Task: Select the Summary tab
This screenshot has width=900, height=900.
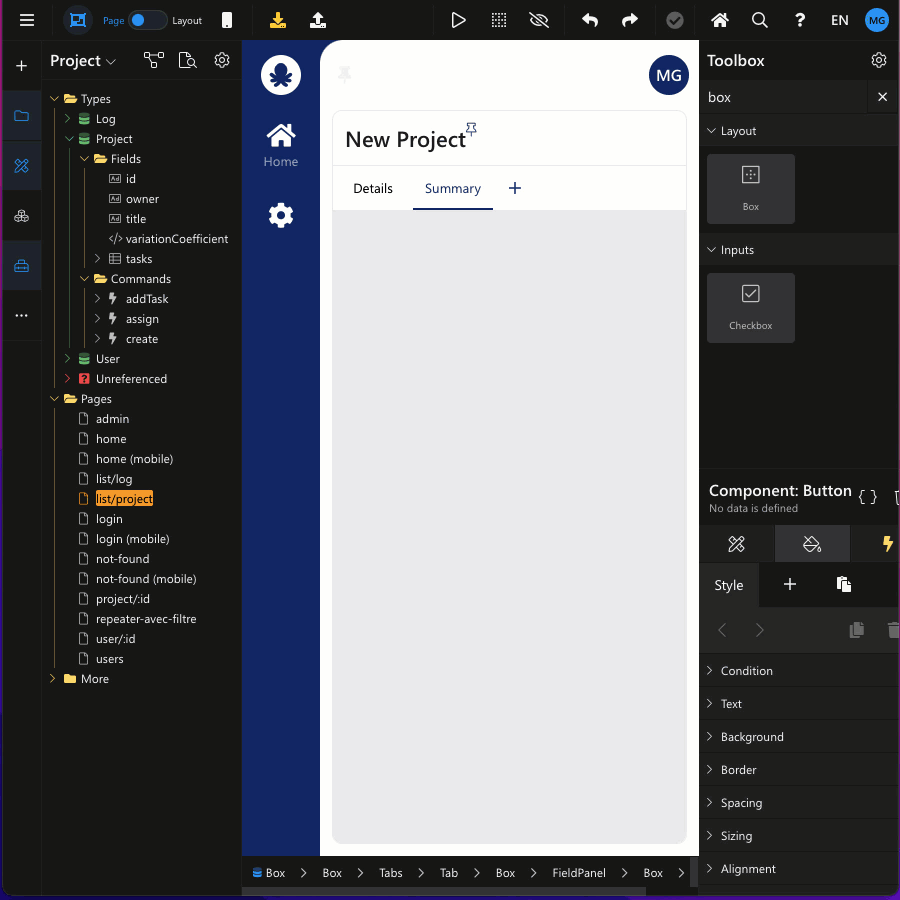Action: tap(452, 188)
